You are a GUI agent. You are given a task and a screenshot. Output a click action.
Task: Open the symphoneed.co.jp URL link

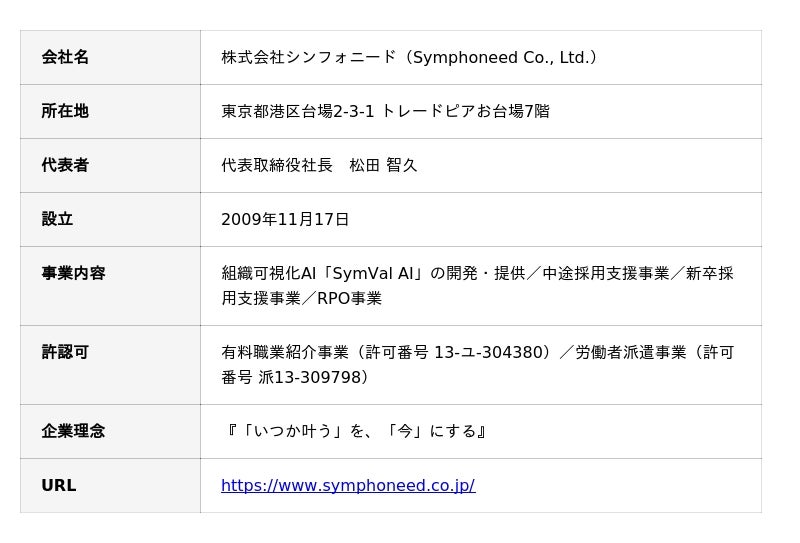[348, 485]
